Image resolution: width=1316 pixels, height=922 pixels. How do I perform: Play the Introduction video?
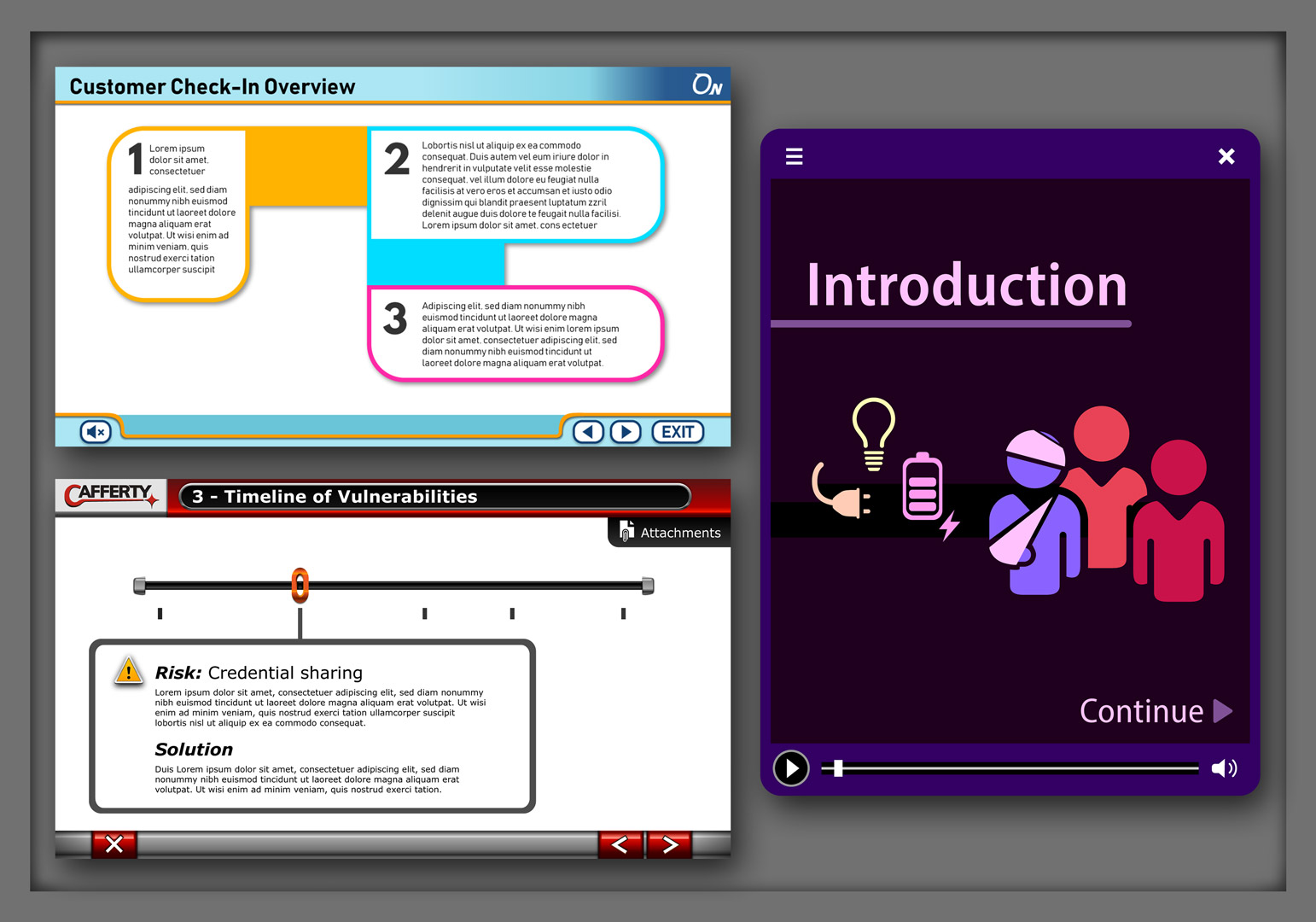791,768
